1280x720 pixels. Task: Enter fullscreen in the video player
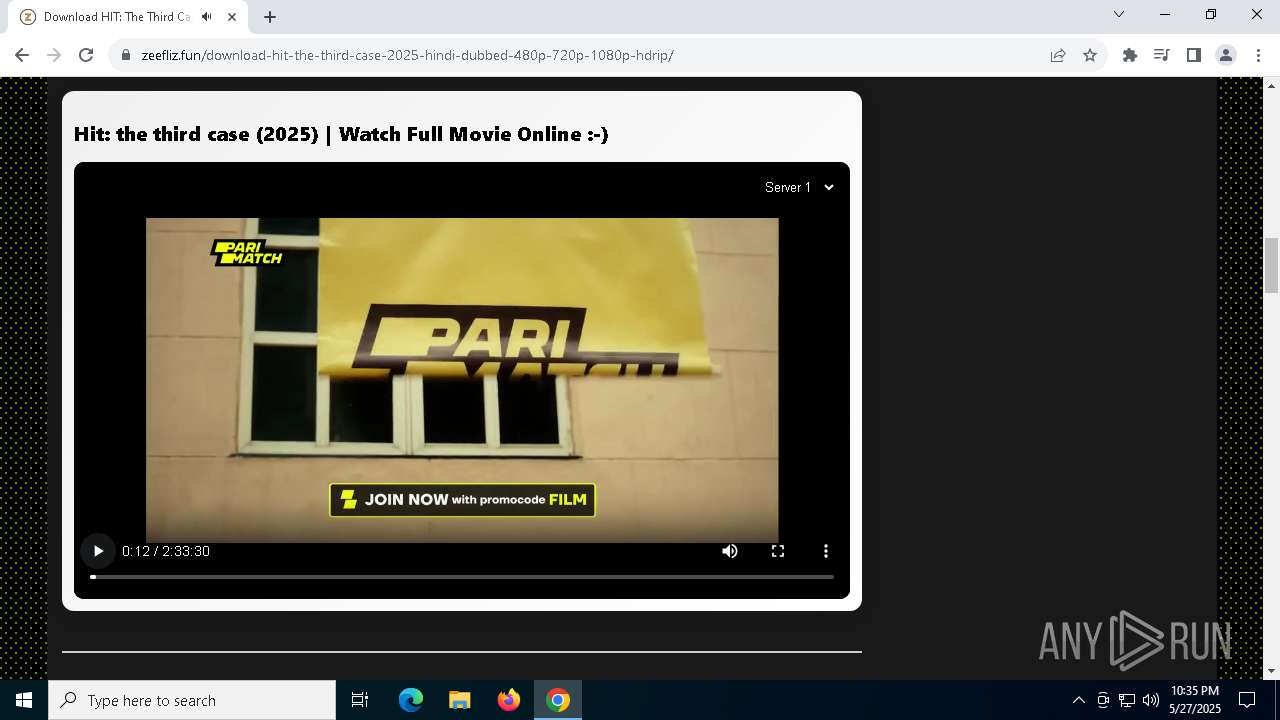(778, 551)
